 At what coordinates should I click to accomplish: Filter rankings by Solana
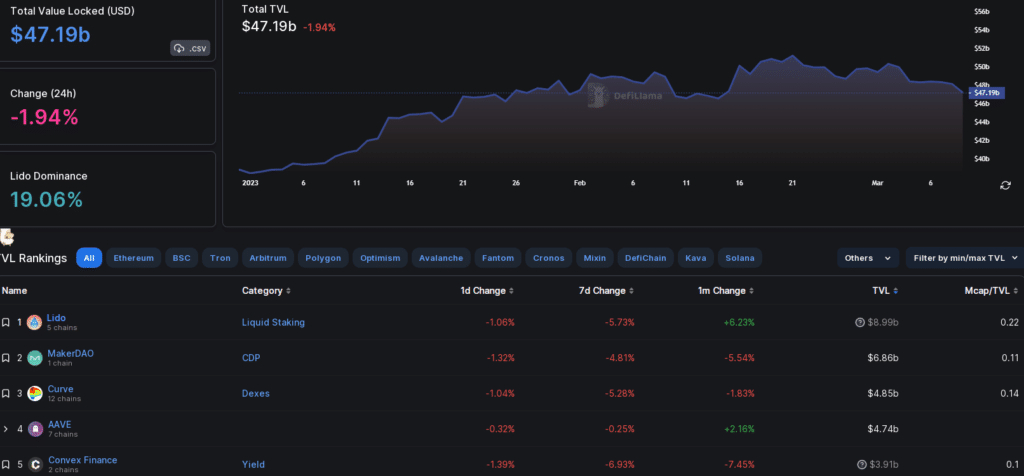tap(740, 258)
